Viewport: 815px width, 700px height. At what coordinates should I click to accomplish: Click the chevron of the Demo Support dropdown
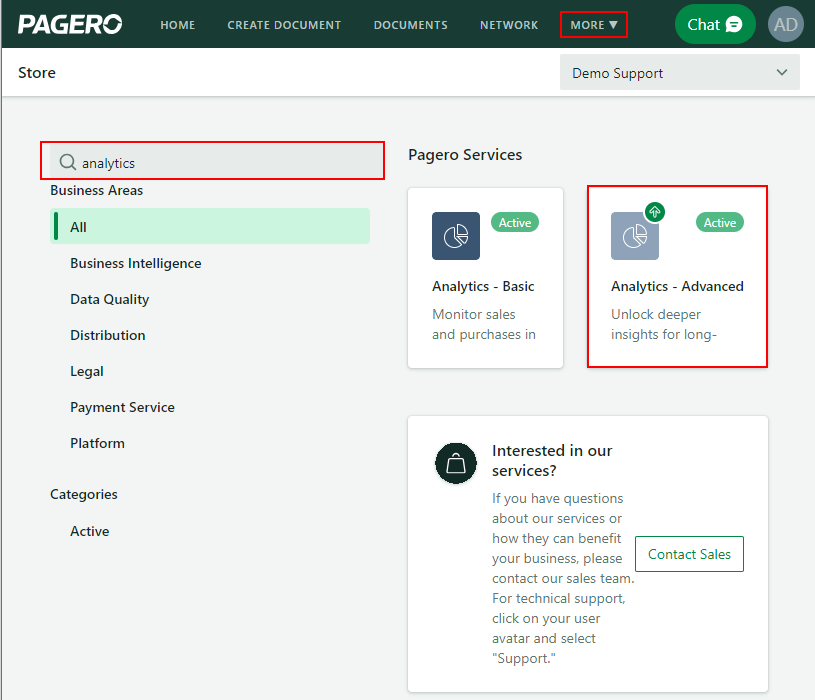(x=782, y=72)
